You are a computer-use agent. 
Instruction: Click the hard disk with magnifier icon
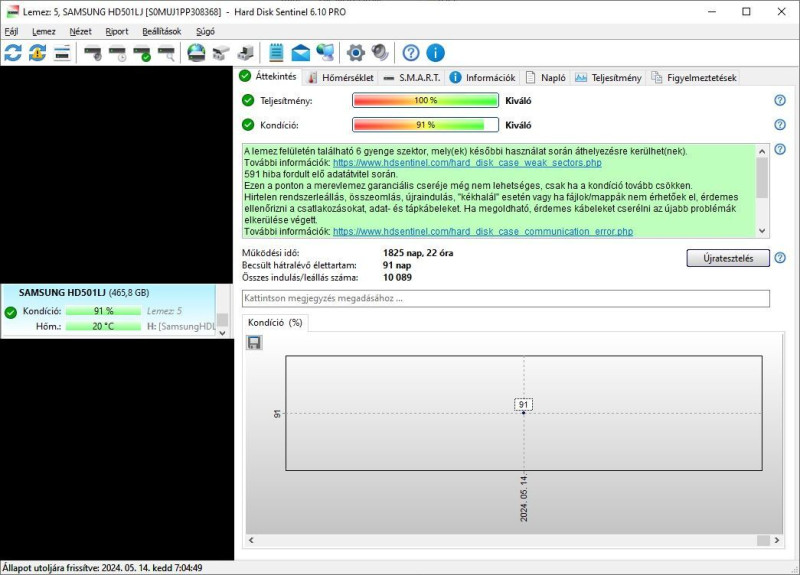[x=166, y=53]
